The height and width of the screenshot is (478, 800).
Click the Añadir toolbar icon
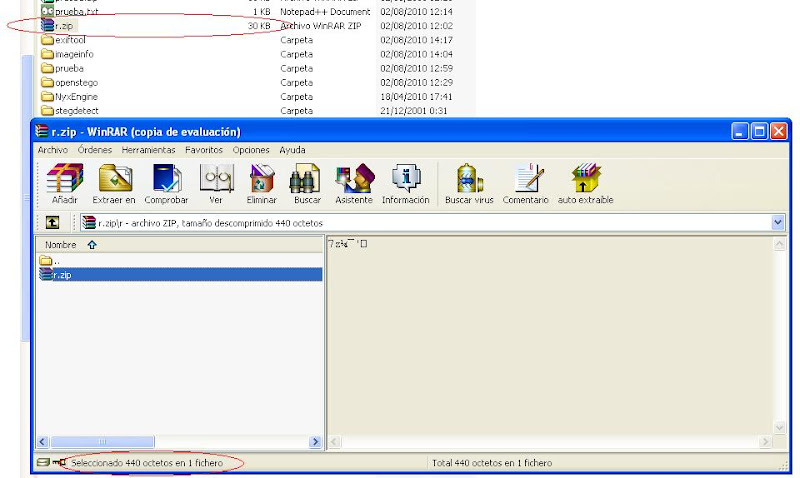pyautogui.click(x=65, y=178)
